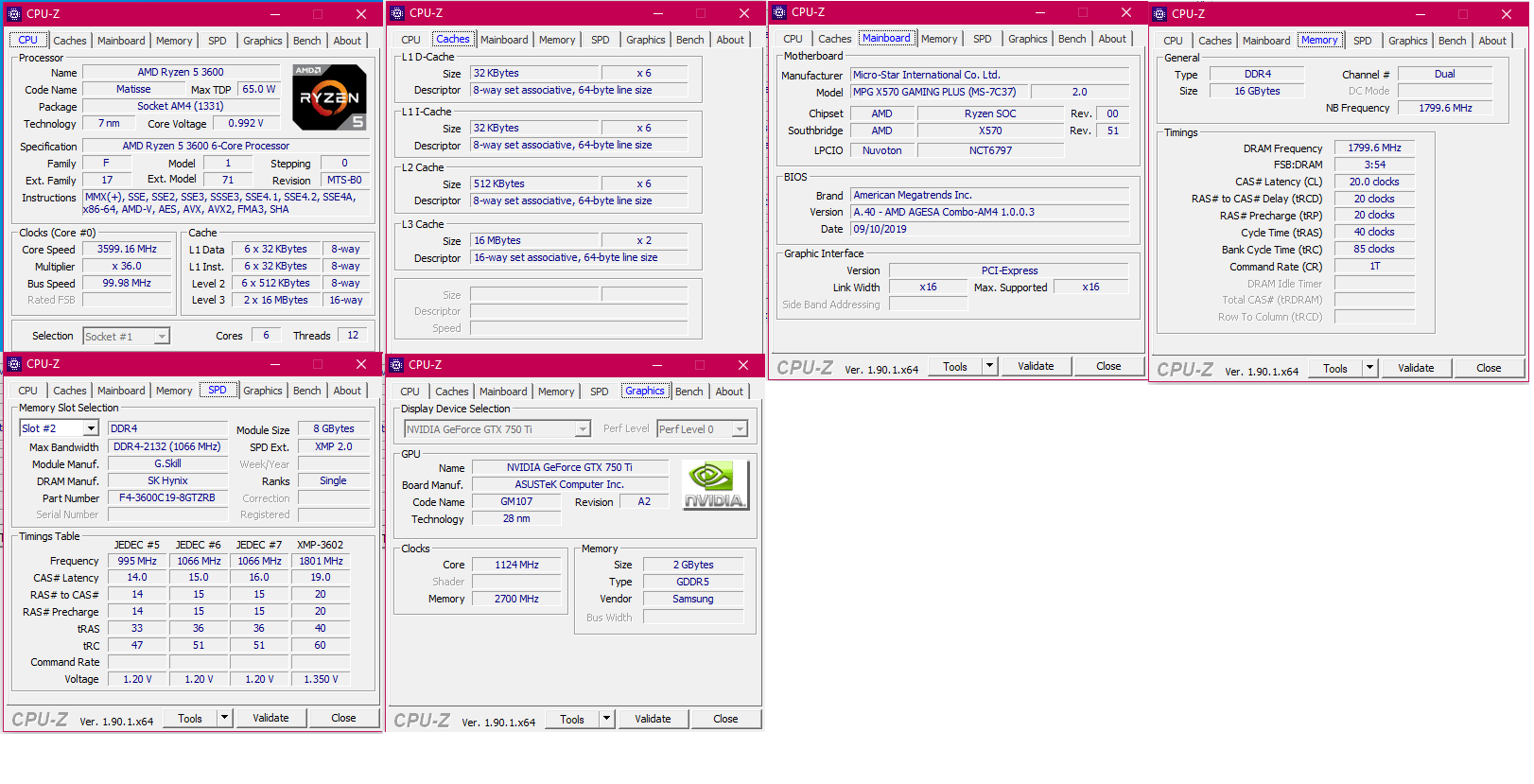This screenshot has width=1534, height=784.
Task: Expand the Tools arrow in the Graphics window
Action: coord(606,719)
